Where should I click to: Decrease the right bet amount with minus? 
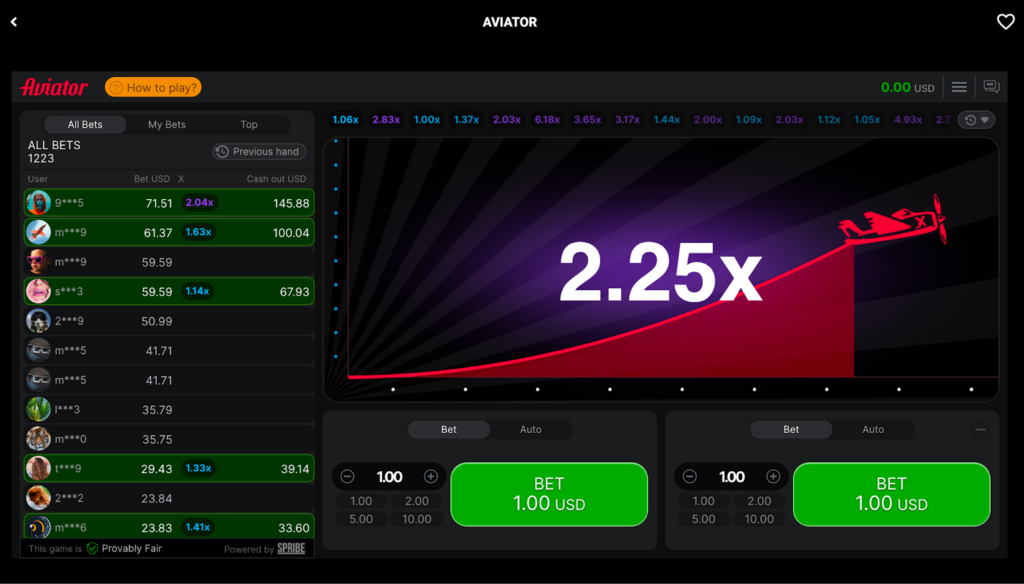tap(690, 477)
